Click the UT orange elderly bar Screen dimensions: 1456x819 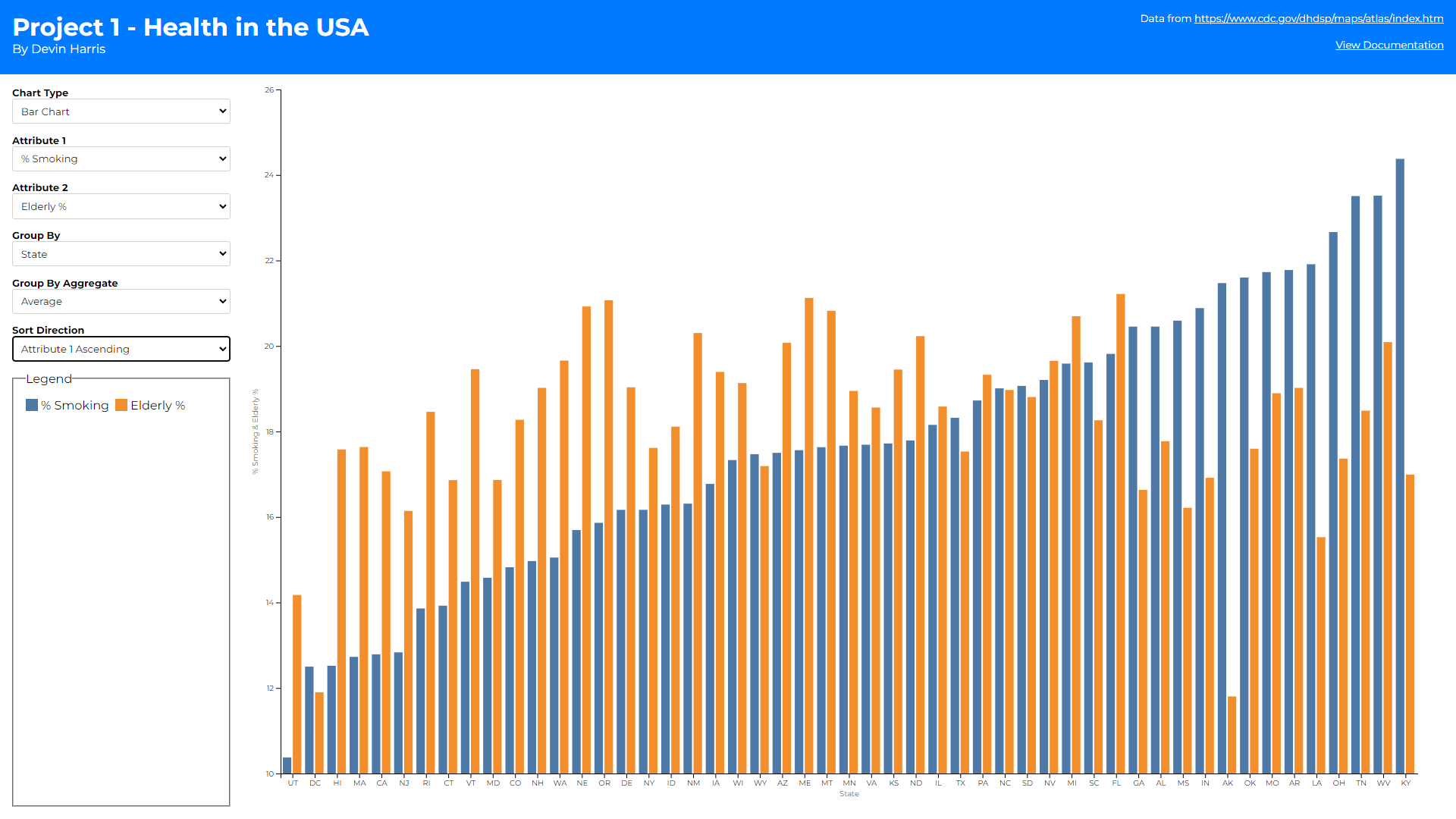click(297, 682)
